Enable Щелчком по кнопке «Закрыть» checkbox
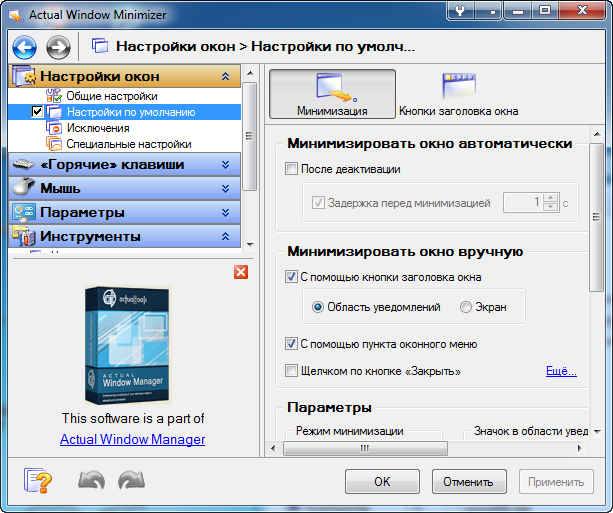 click(292, 371)
